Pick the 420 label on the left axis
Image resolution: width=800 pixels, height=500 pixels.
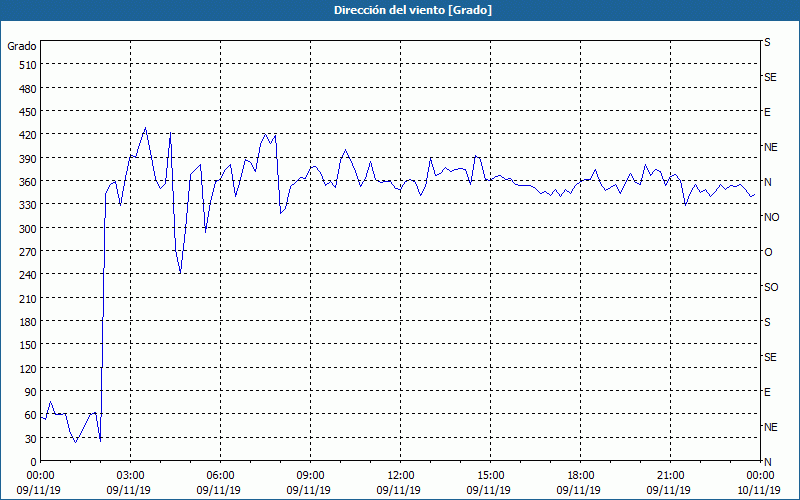coord(28,136)
